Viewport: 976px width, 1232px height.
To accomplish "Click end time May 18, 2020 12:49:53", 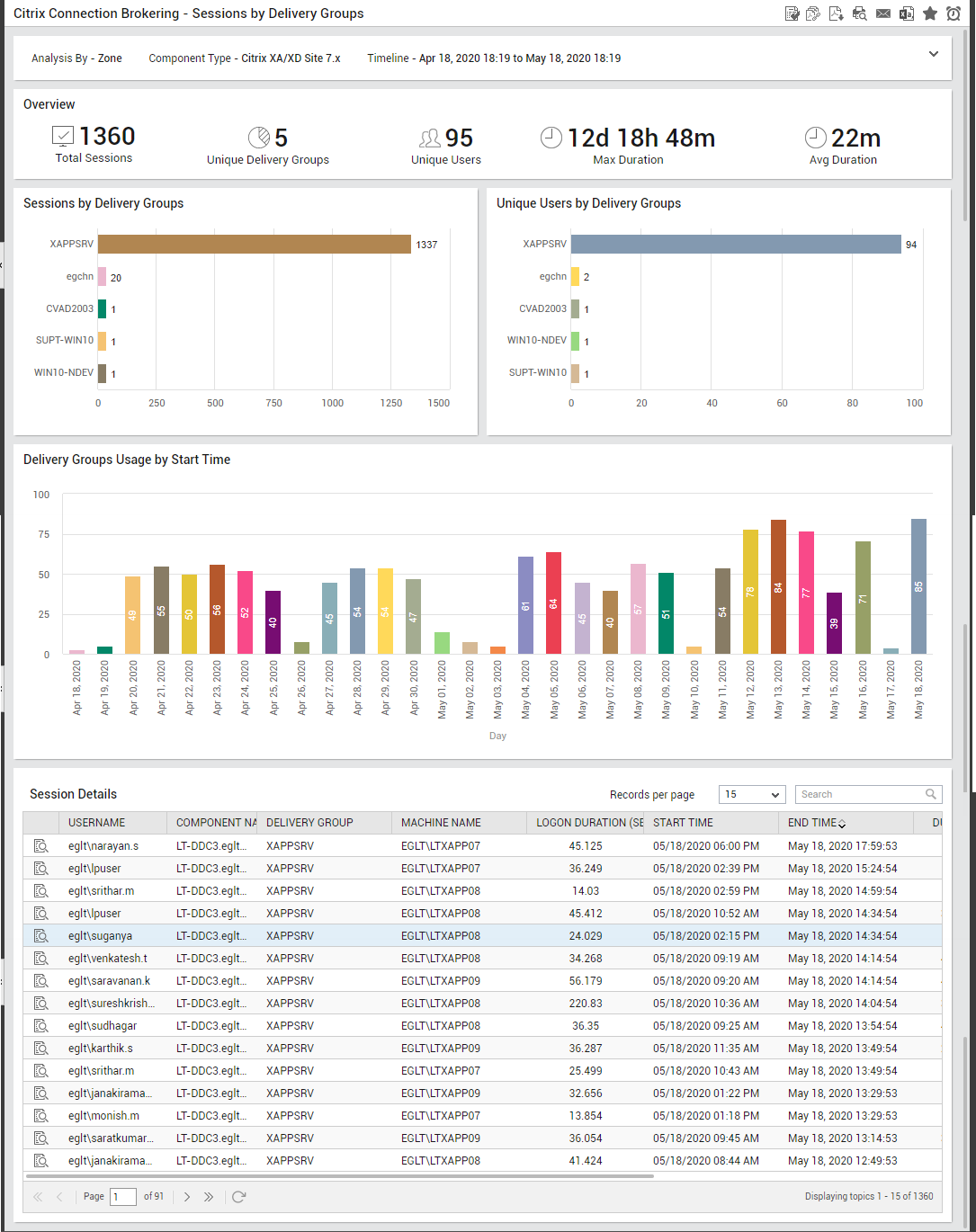I will [x=843, y=1160].
